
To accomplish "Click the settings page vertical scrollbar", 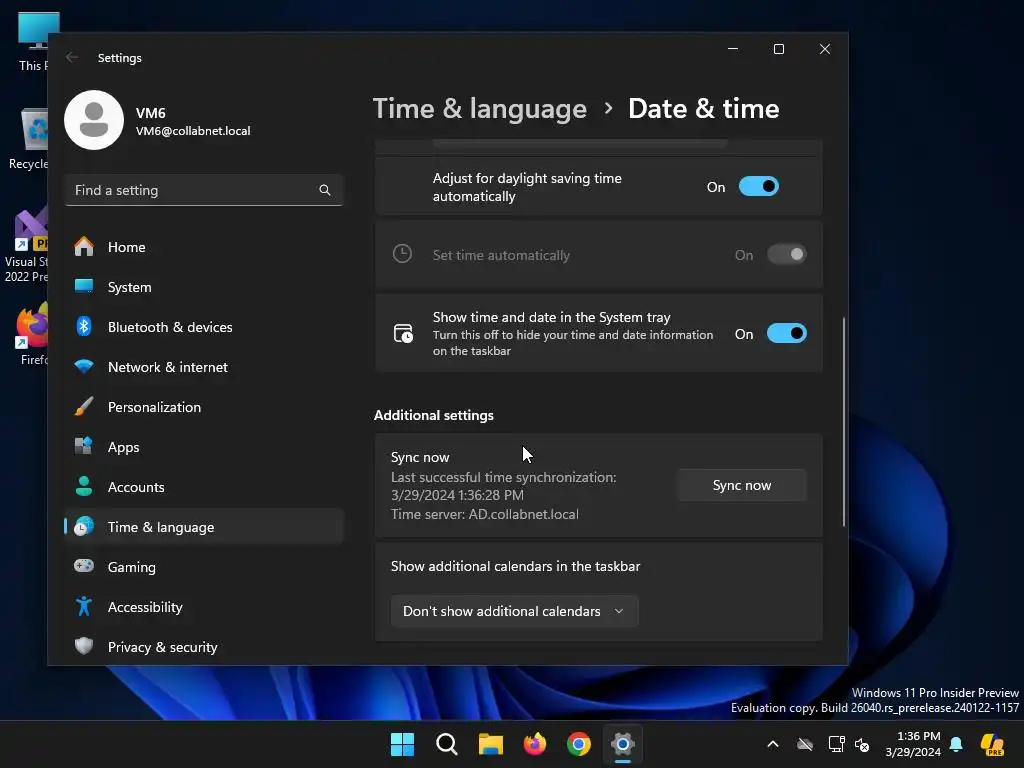I will point(844,422).
